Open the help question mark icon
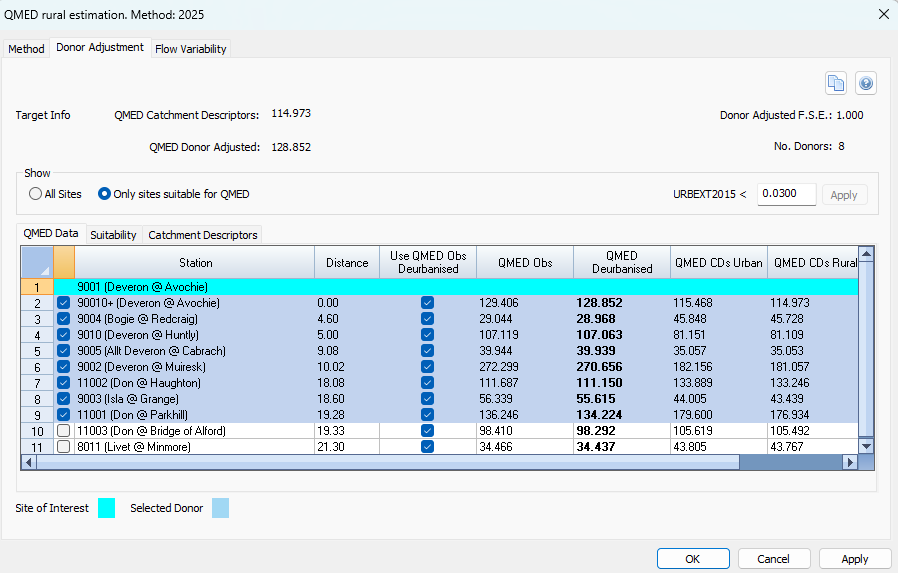The width and height of the screenshot is (898, 573). pos(866,84)
